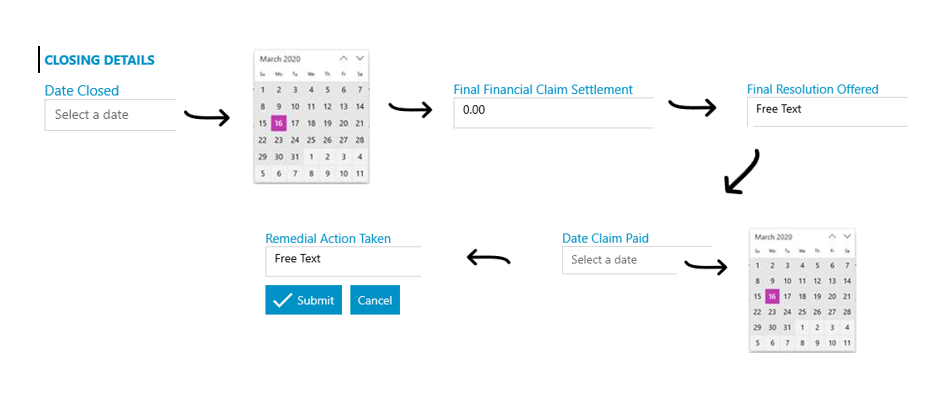Select highlighted day 16 in bottom calendar

pyautogui.click(x=772, y=296)
